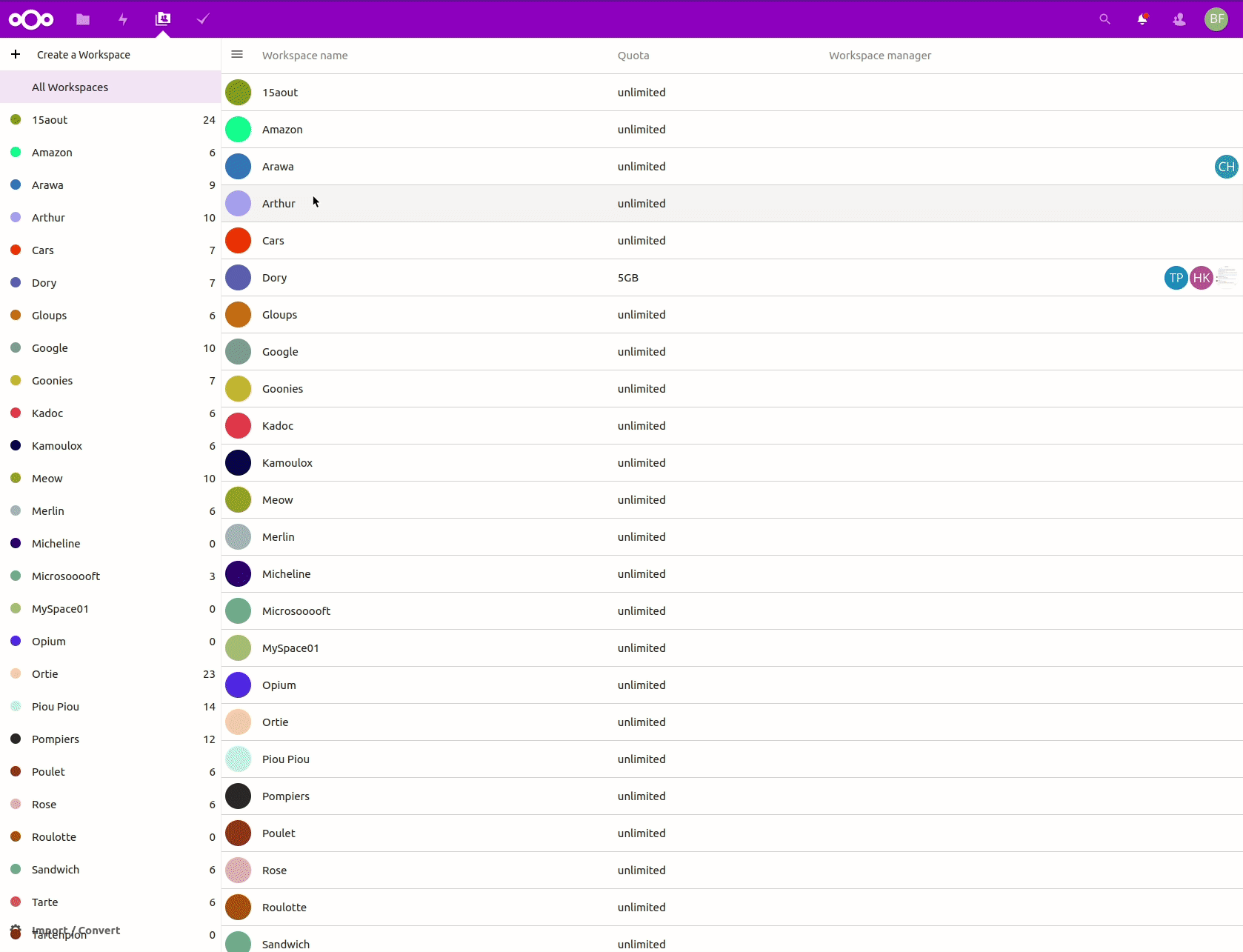Open the Activity app lightning icon
Viewport: 1243px width, 952px height.
coord(123,19)
